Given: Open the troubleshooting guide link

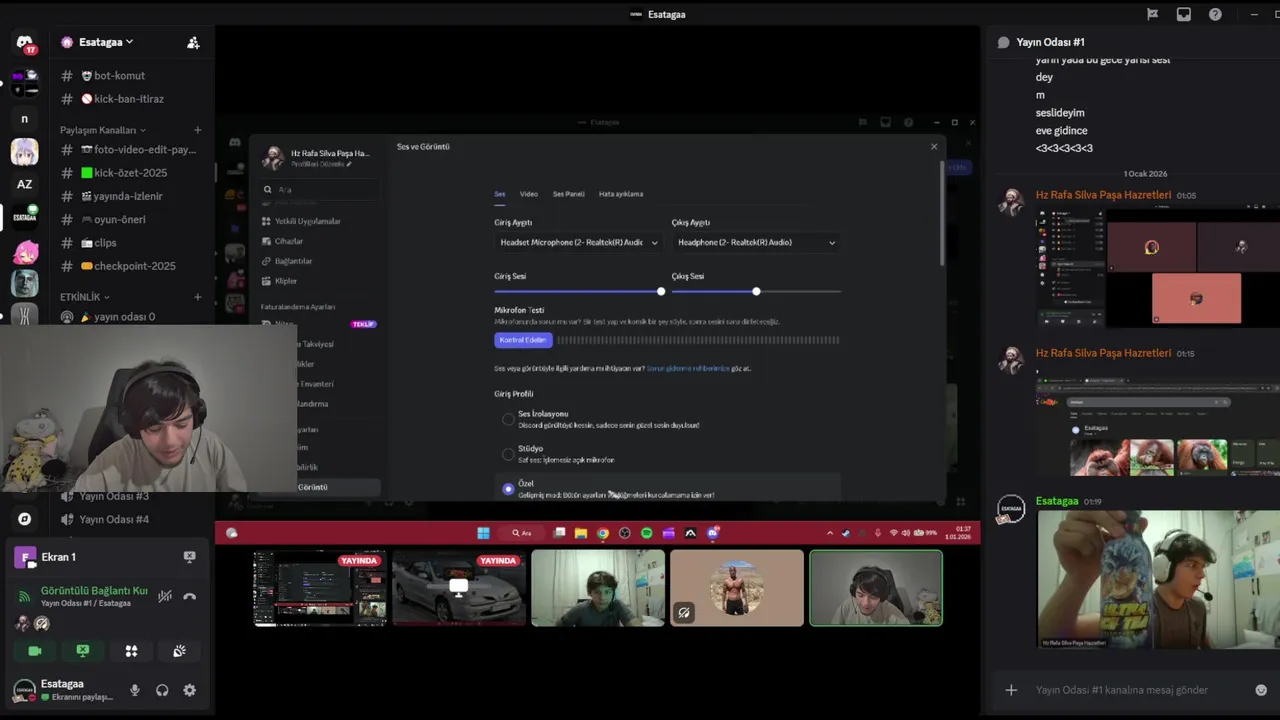Looking at the screenshot, I should tap(688, 368).
